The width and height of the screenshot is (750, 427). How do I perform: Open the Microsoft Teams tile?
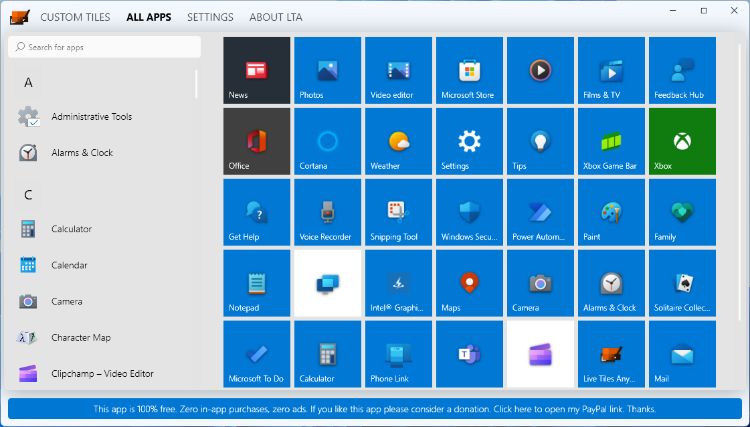(x=469, y=354)
